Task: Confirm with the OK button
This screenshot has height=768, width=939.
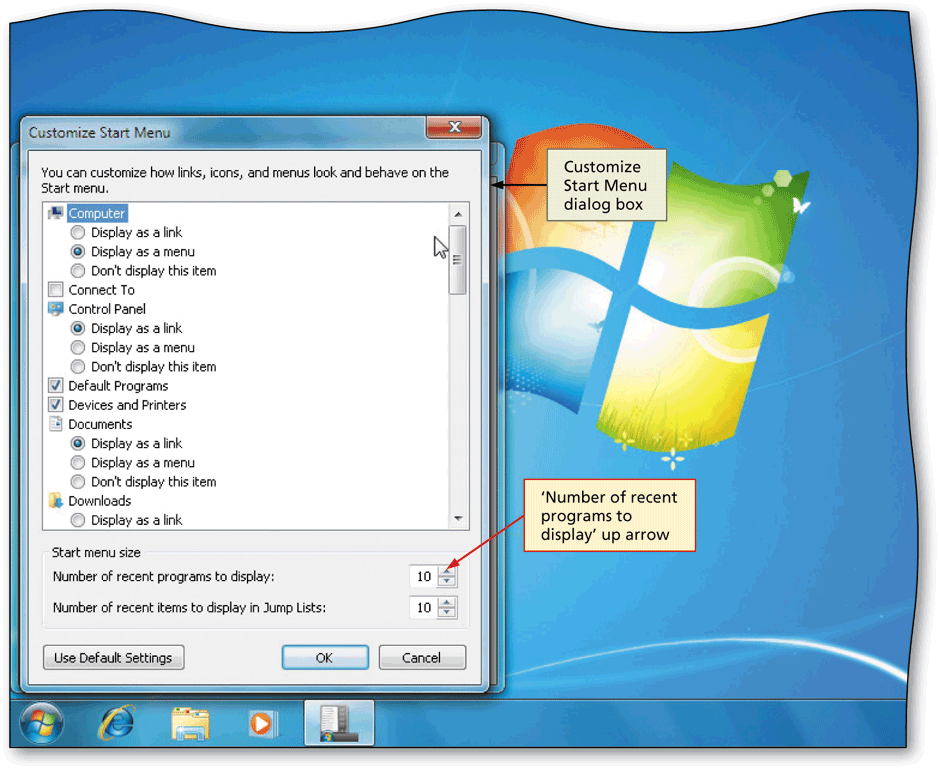Action: tap(325, 658)
